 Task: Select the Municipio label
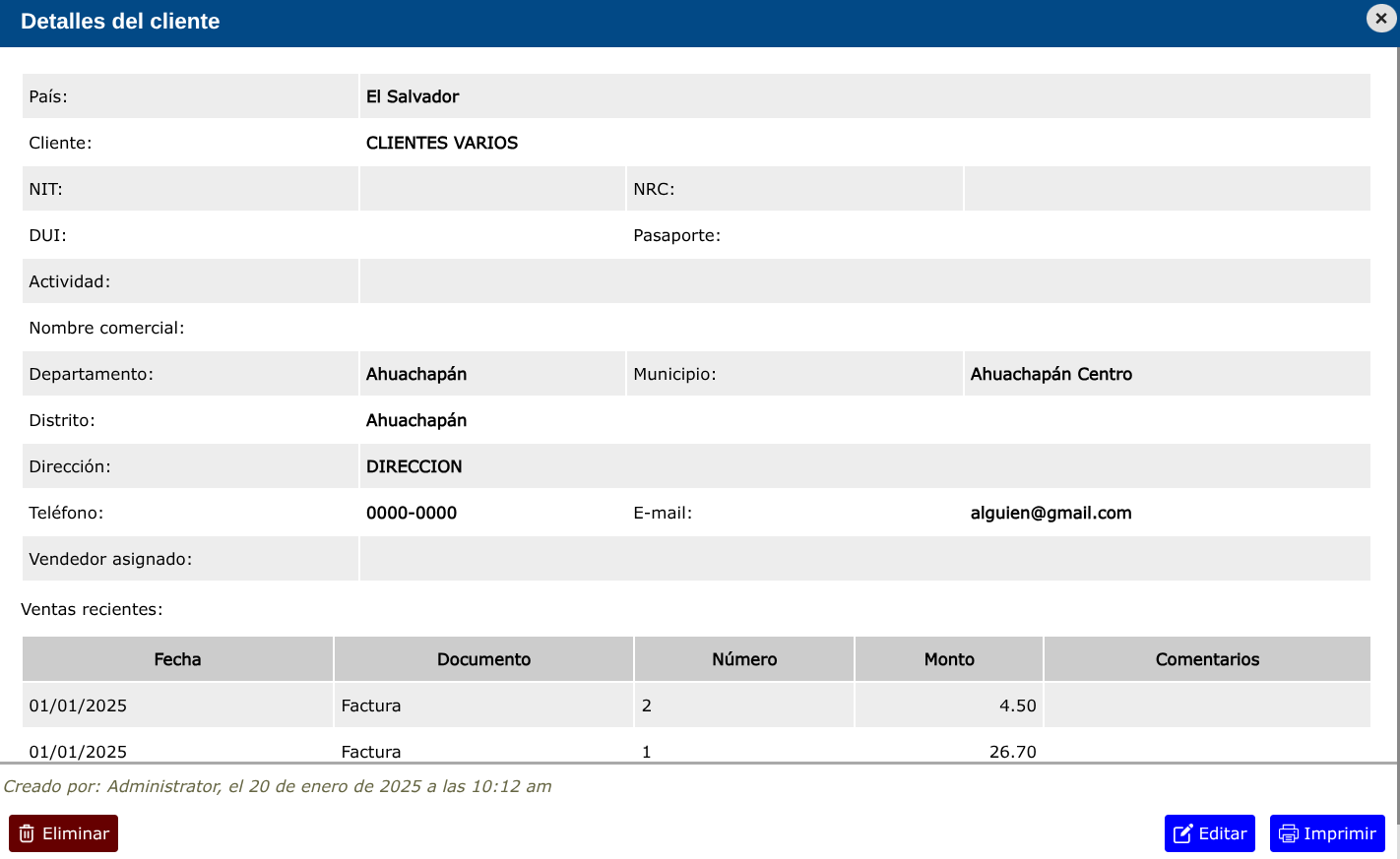(x=674, y=374)
